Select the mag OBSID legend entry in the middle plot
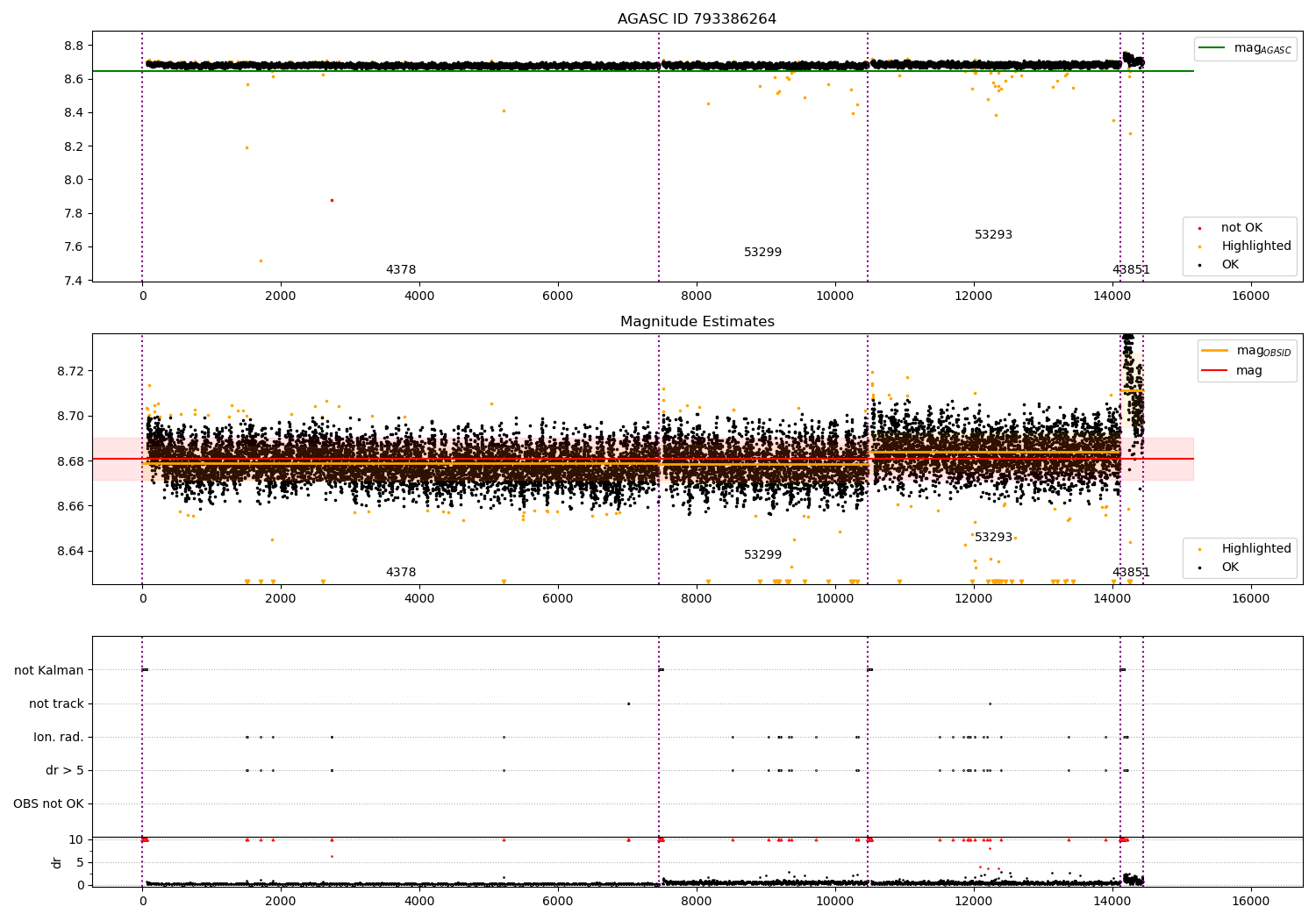1316x921 pixels. [x=1248, y=351]
